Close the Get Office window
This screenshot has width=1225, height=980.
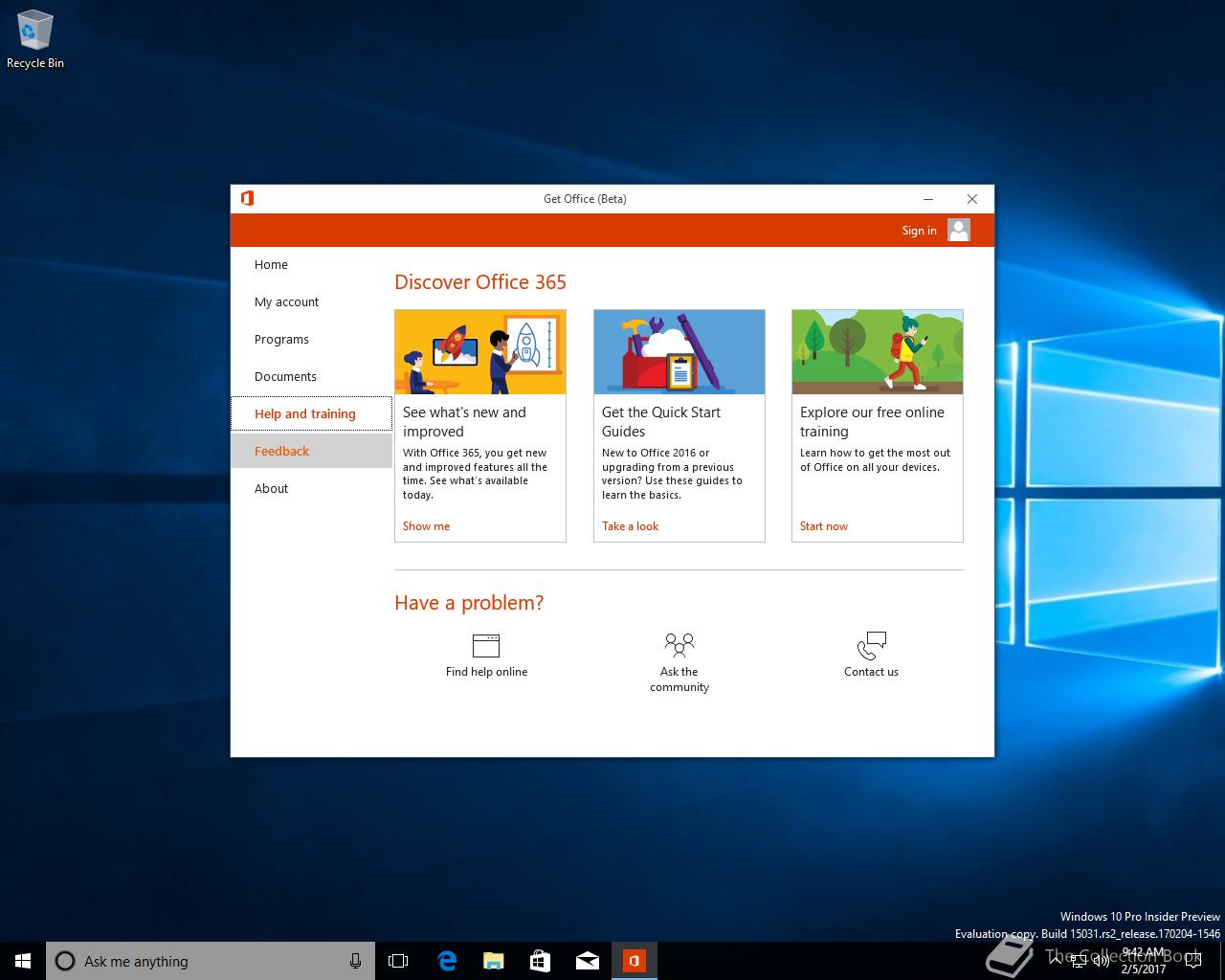tap(972, 199)
